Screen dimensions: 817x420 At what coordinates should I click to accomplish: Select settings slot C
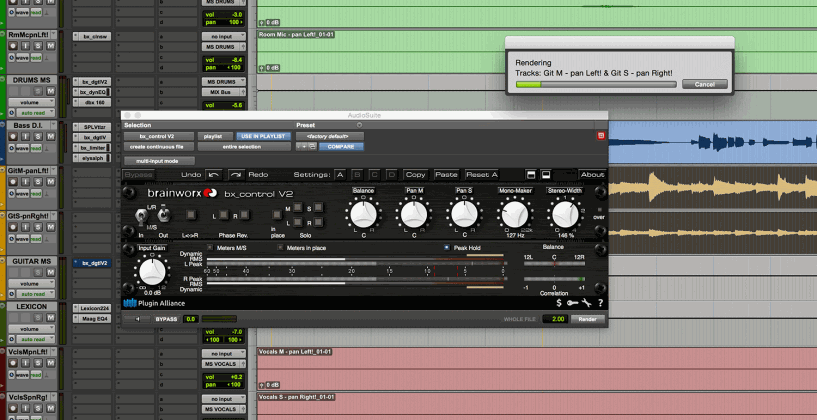point(375,175)
